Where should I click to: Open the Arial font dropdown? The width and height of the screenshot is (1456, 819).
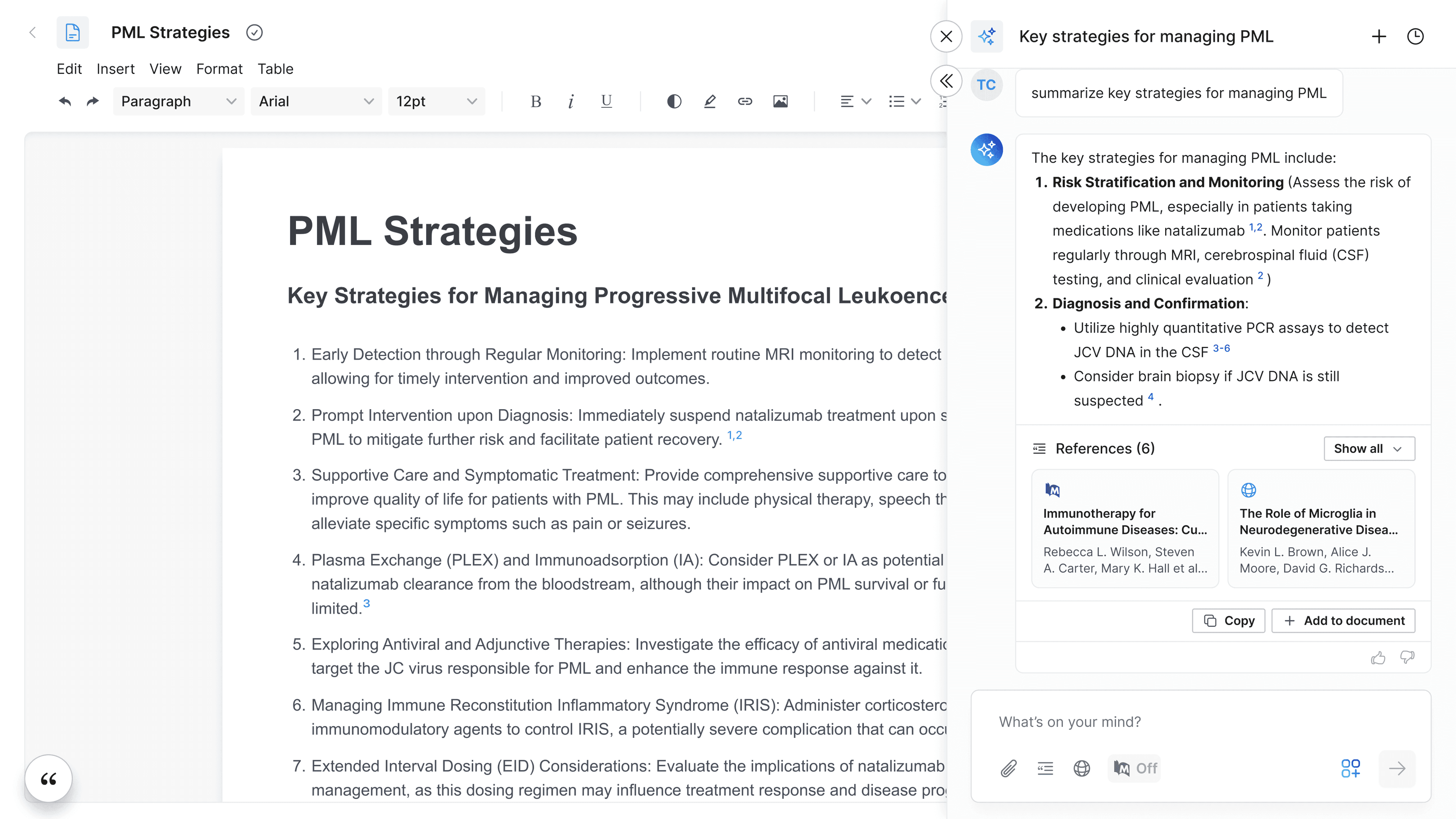[x=316, y=101]
